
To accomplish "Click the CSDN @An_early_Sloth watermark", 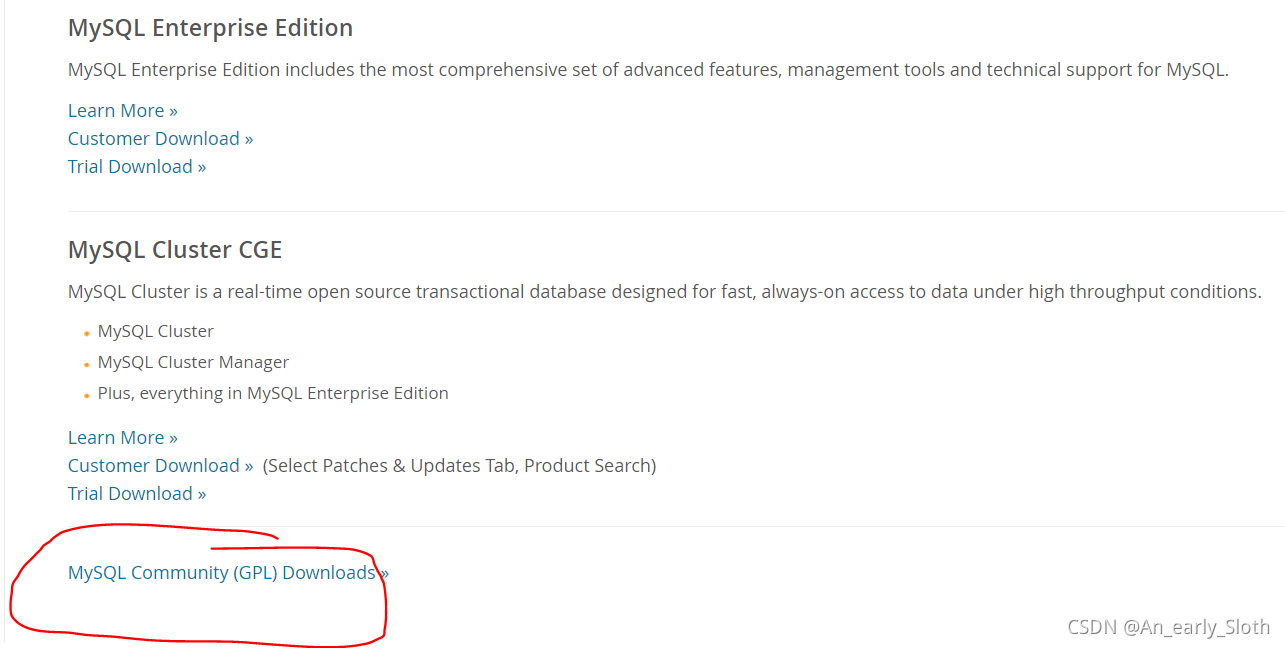I will click(1168, 627).
